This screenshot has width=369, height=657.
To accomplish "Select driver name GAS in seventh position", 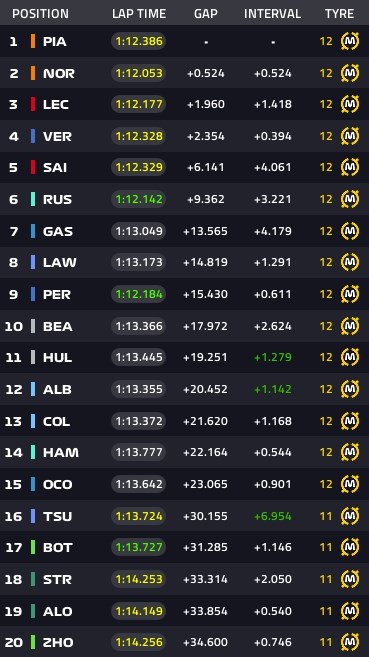I will 58,231.
